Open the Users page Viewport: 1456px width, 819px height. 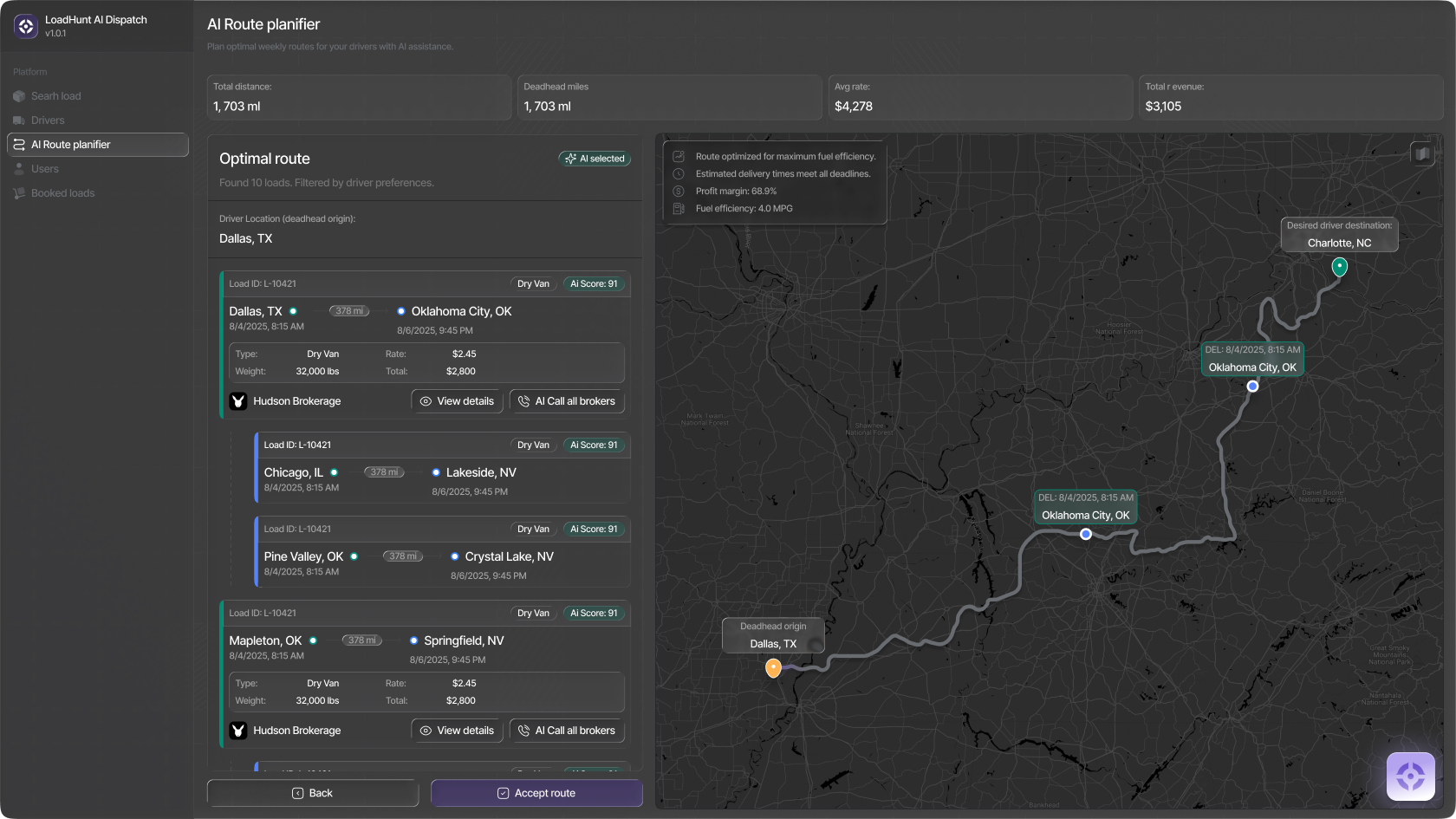(x=45, y=169)
